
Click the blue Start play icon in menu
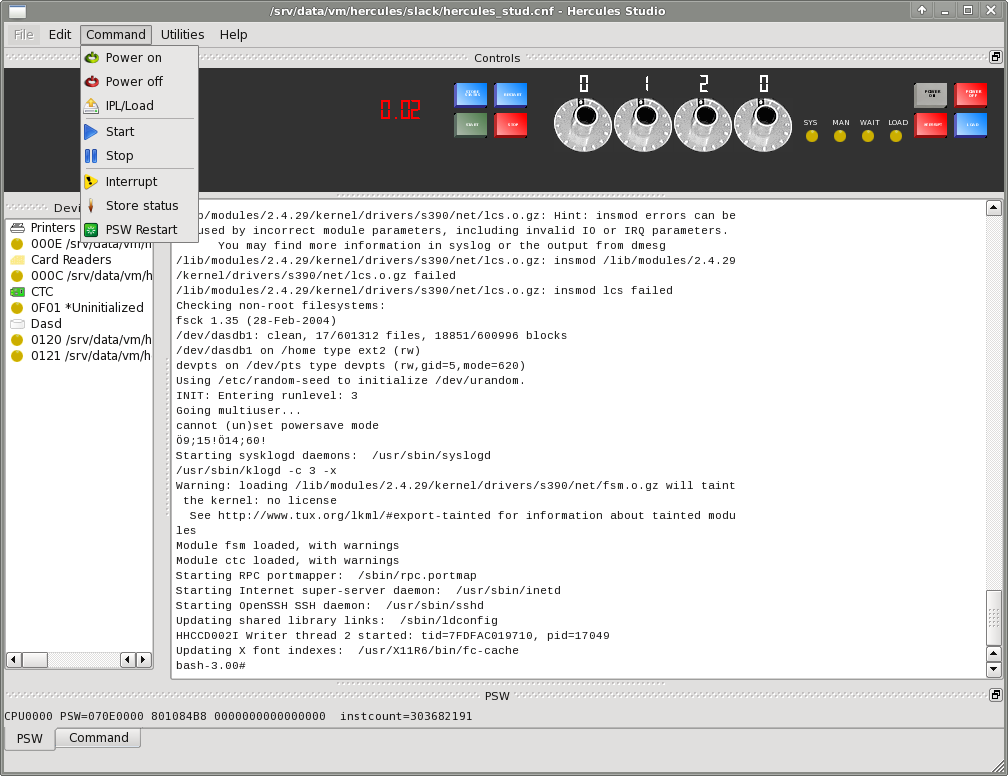click(x=91, y=132)
